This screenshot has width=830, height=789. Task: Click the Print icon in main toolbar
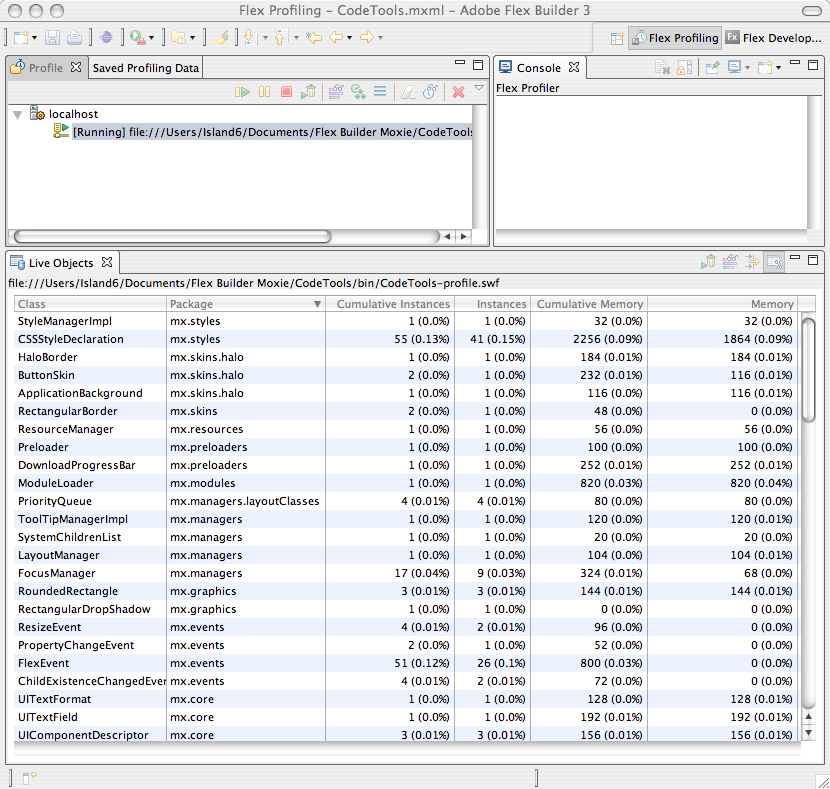click(74, 38)
